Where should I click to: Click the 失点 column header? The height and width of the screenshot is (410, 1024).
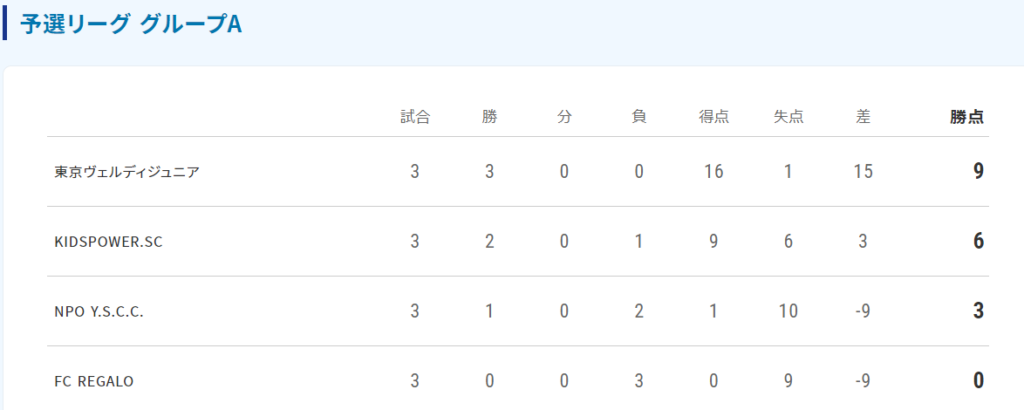pos(788,117)
